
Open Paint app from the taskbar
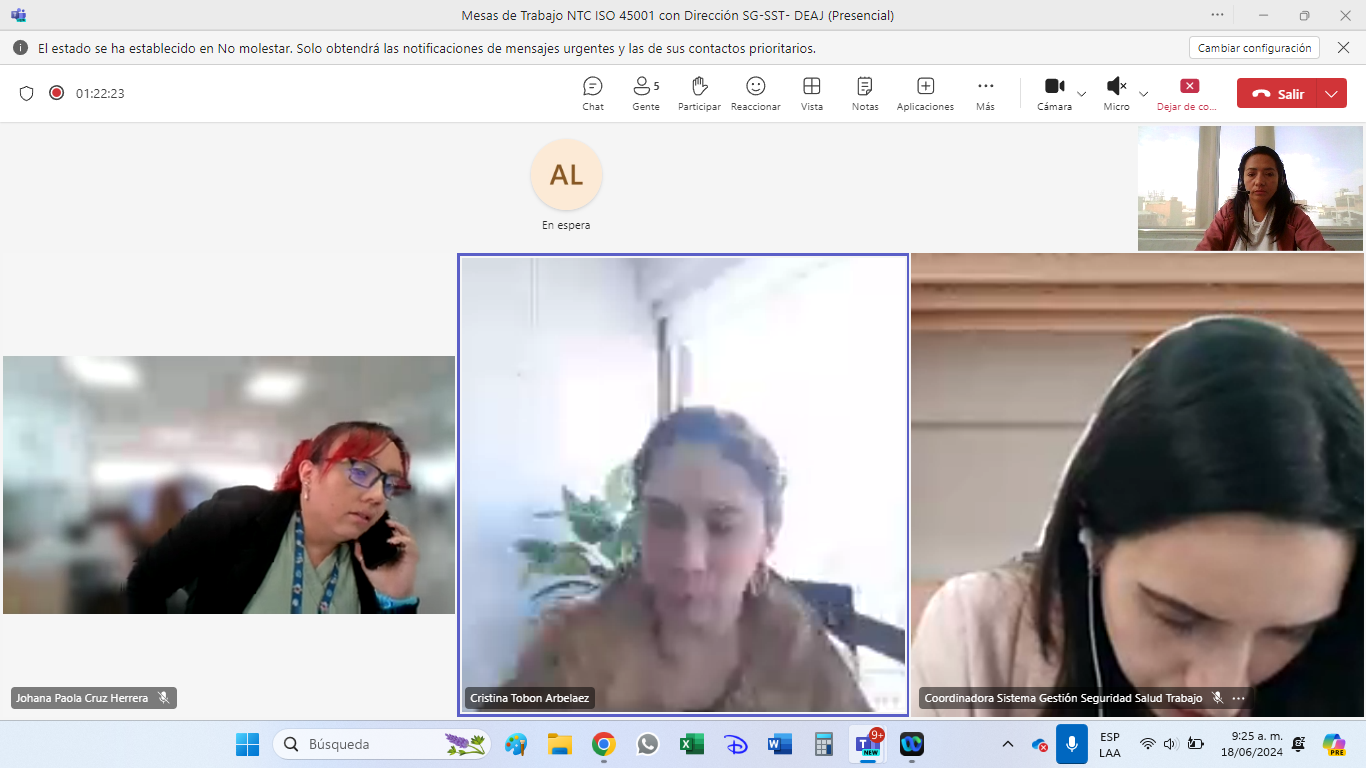pos(516,744)
